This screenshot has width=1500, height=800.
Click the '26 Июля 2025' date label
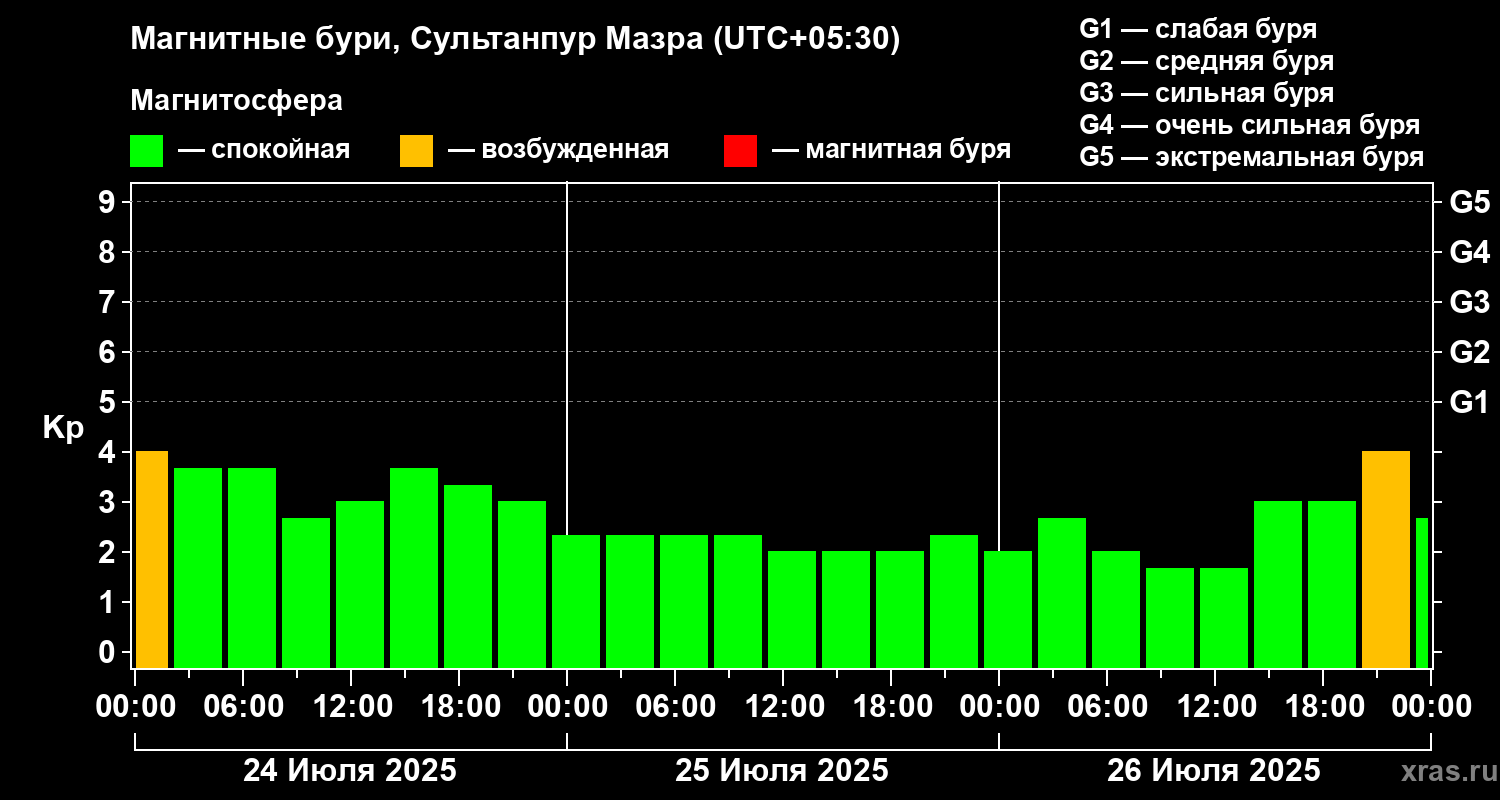[x=1214, y=771]
